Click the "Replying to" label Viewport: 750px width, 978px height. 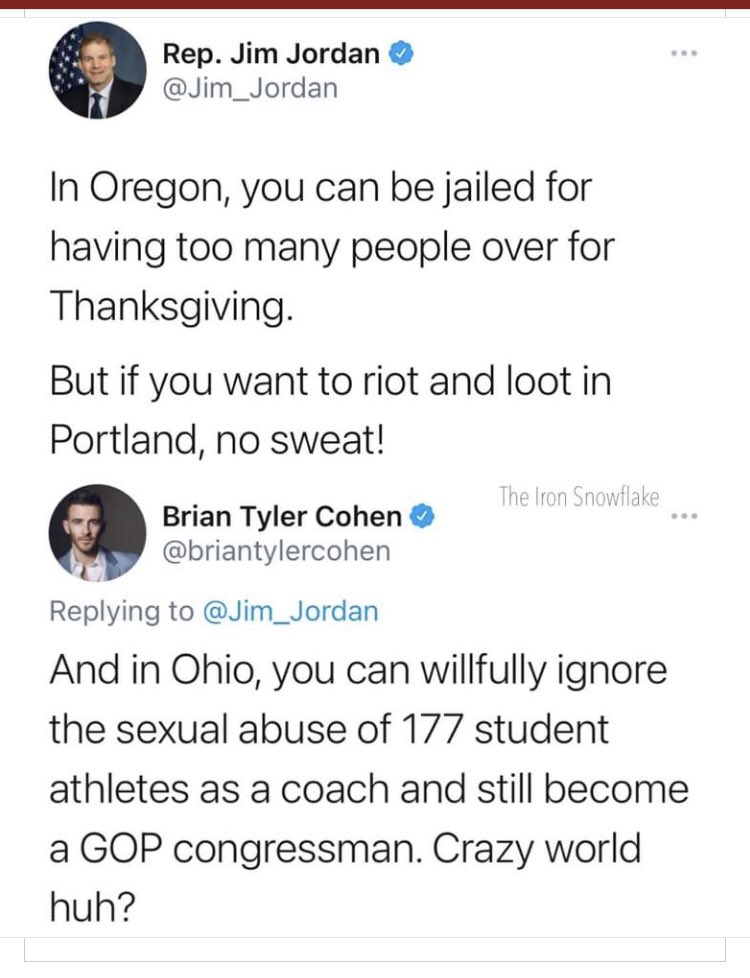(x=122, y=611)
